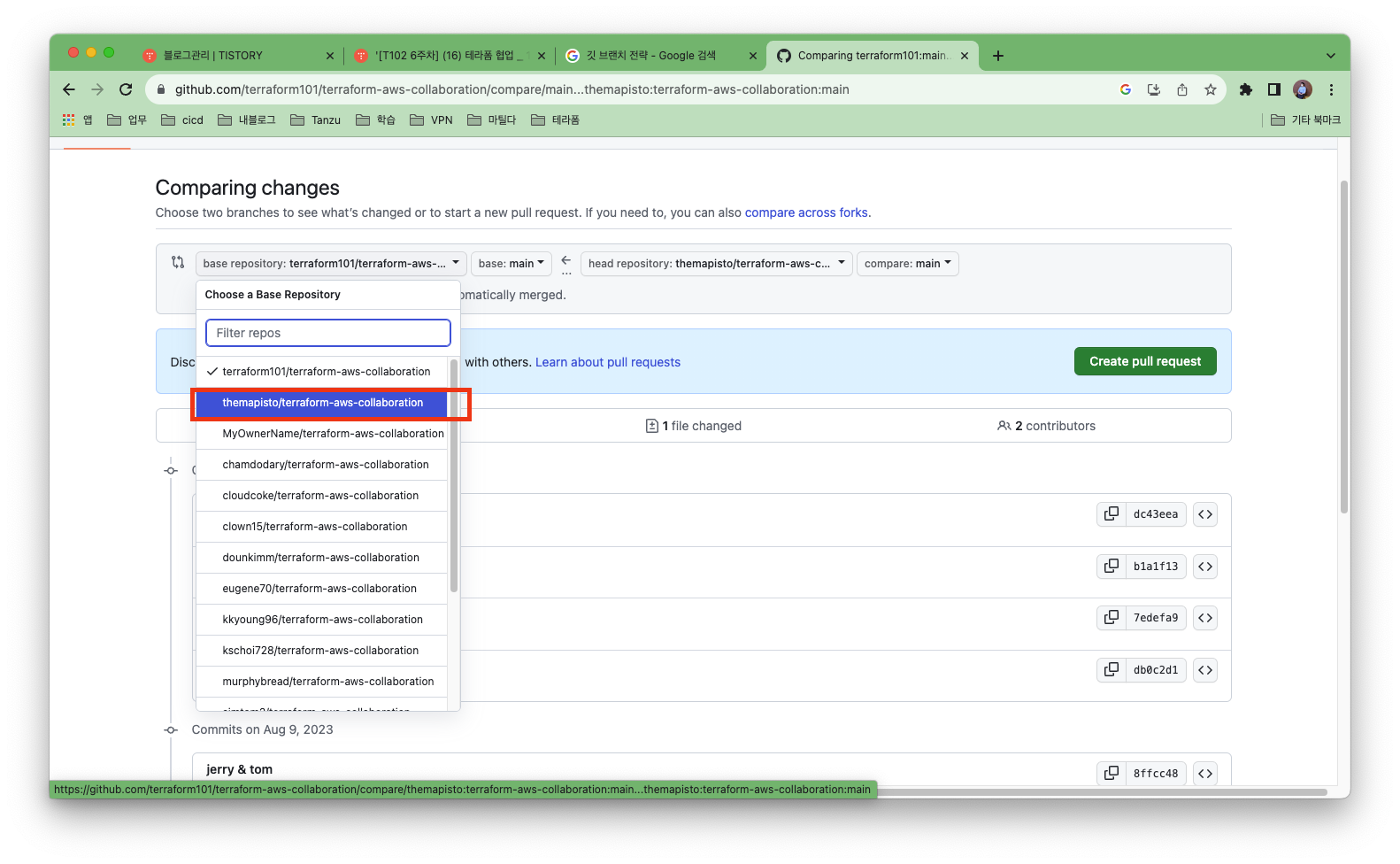Open the VPN bookmarks folder

pyautogui.click(x=432, y=120)
